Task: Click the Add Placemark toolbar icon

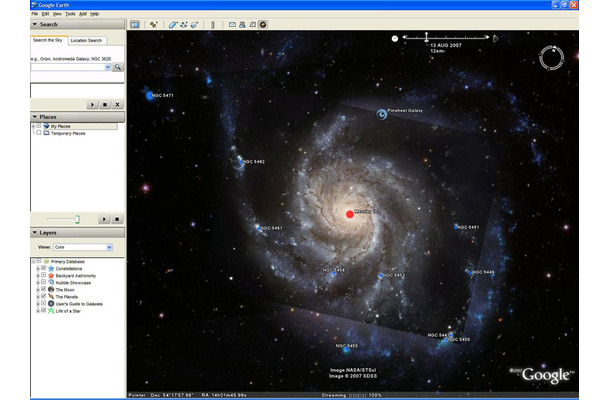Action: tap(154, 25)
